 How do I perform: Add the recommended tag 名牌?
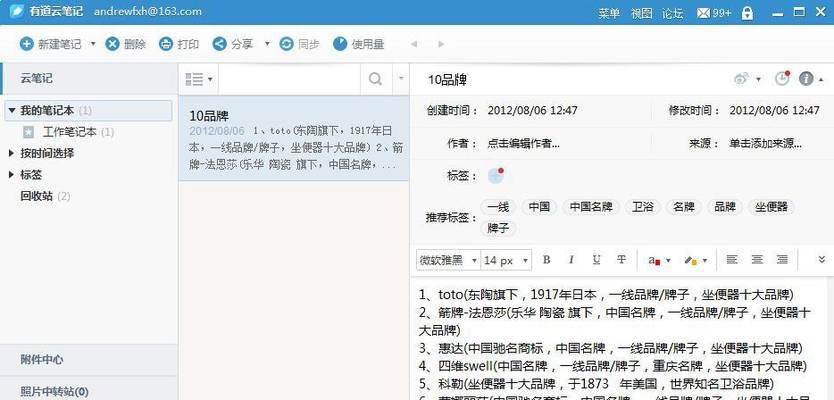[x=683, y=207]
